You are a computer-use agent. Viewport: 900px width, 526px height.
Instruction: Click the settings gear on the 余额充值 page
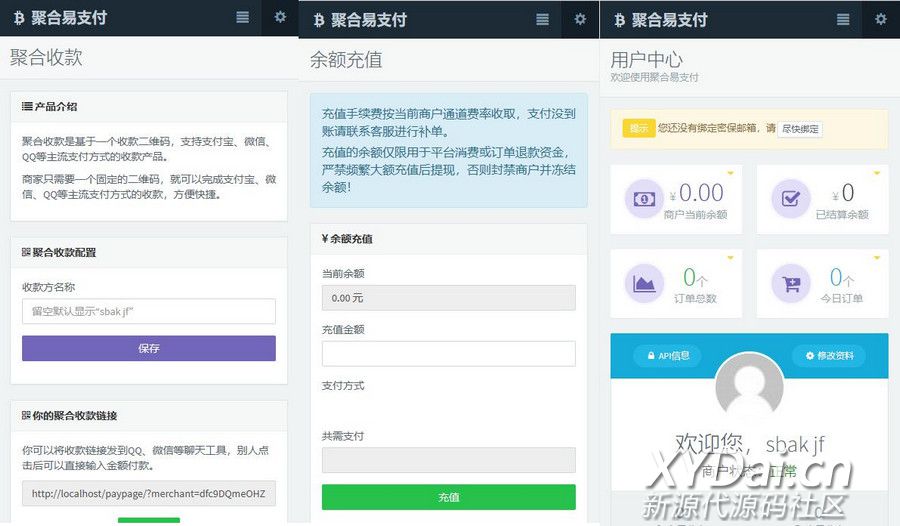click(580, 19)
